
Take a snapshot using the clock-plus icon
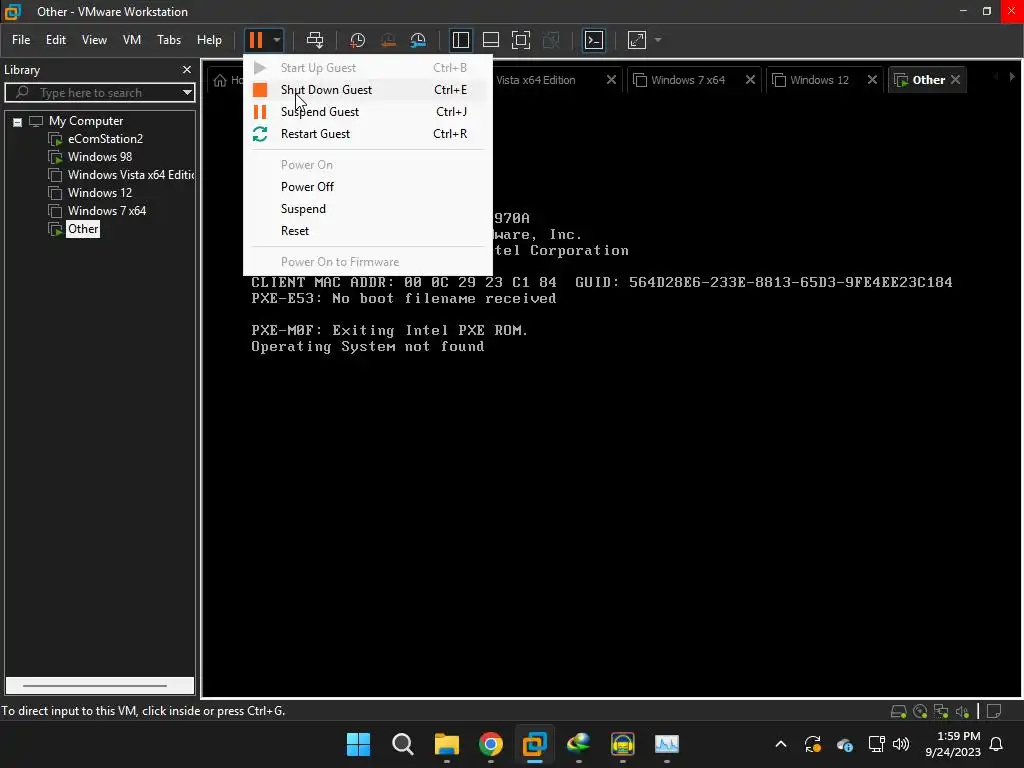tap(357, 40)
